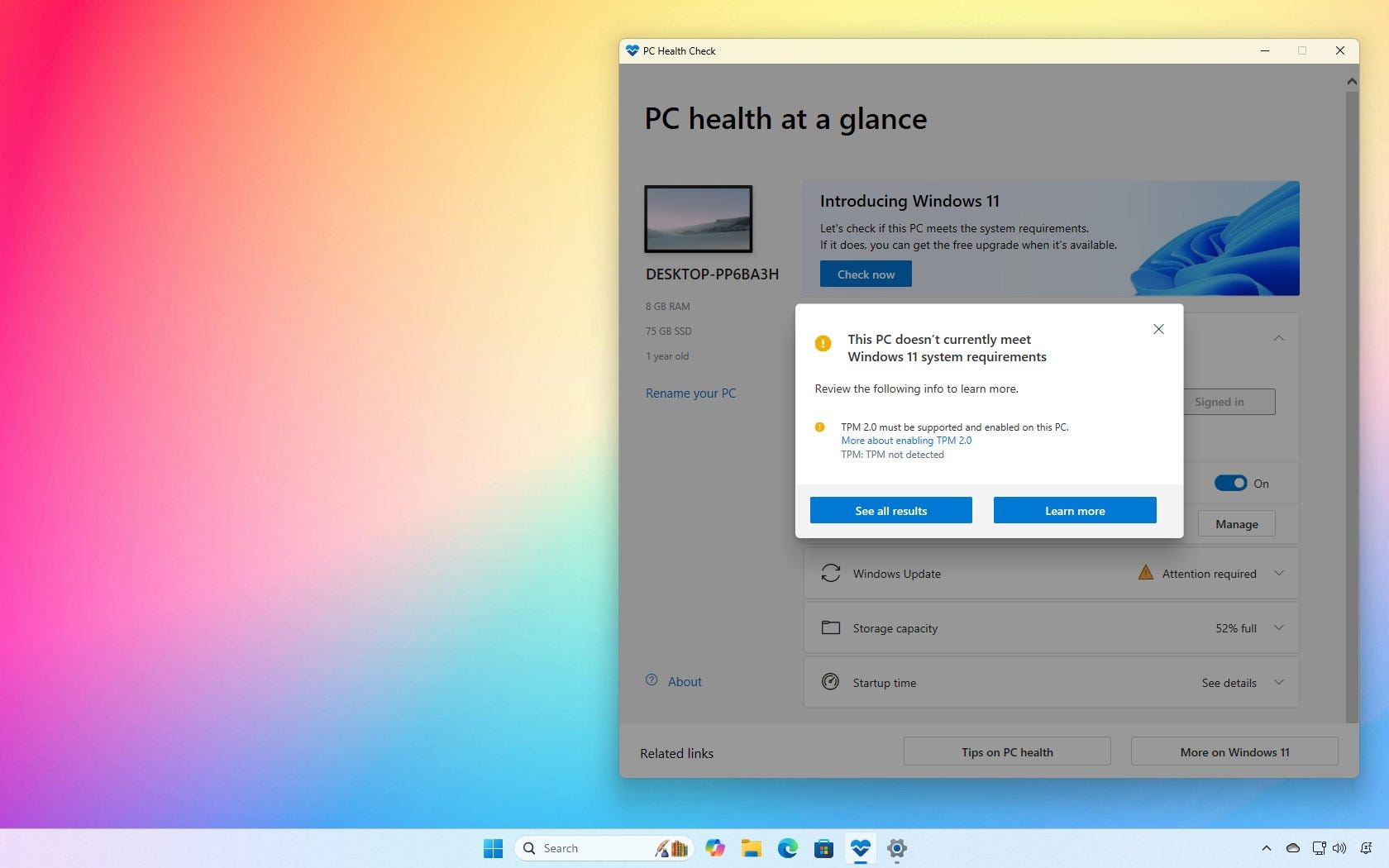Toggle the On switch off

(1230, 484)
